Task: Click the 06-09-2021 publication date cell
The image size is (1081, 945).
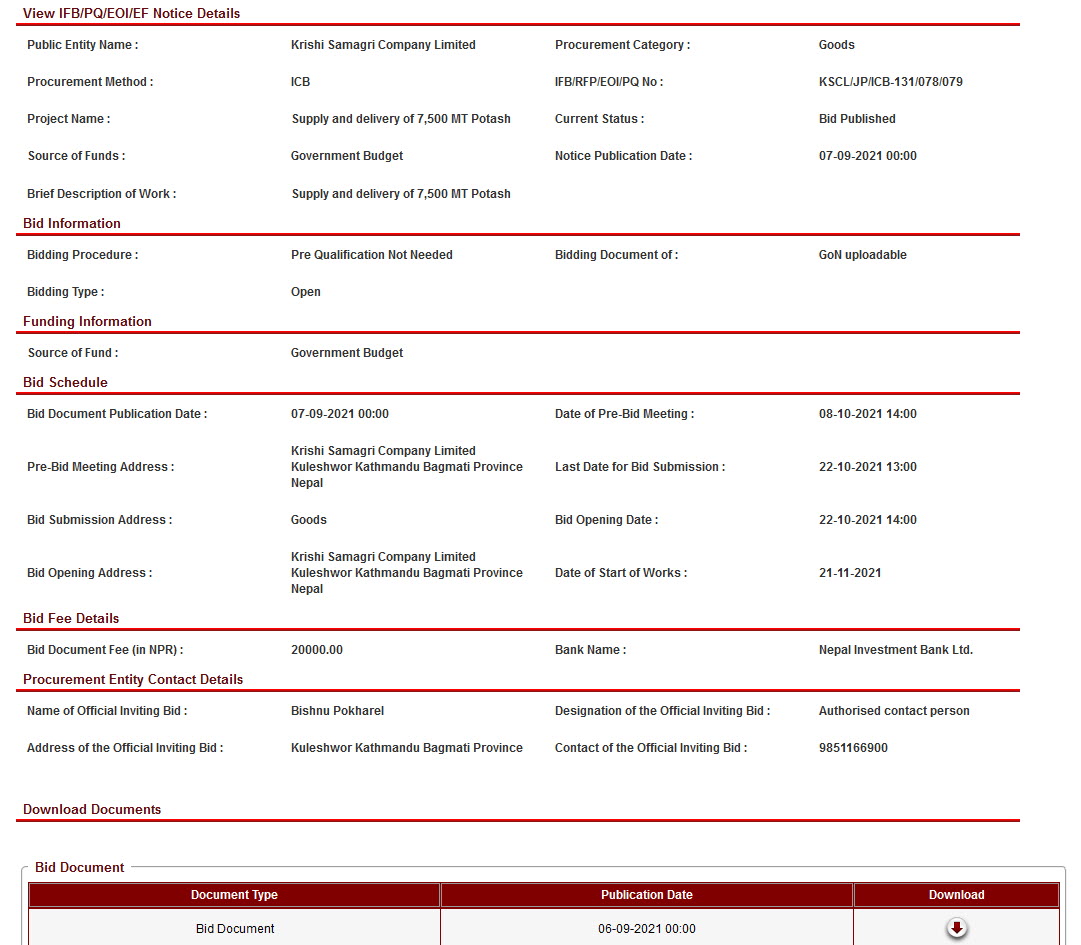Action: 646,929
